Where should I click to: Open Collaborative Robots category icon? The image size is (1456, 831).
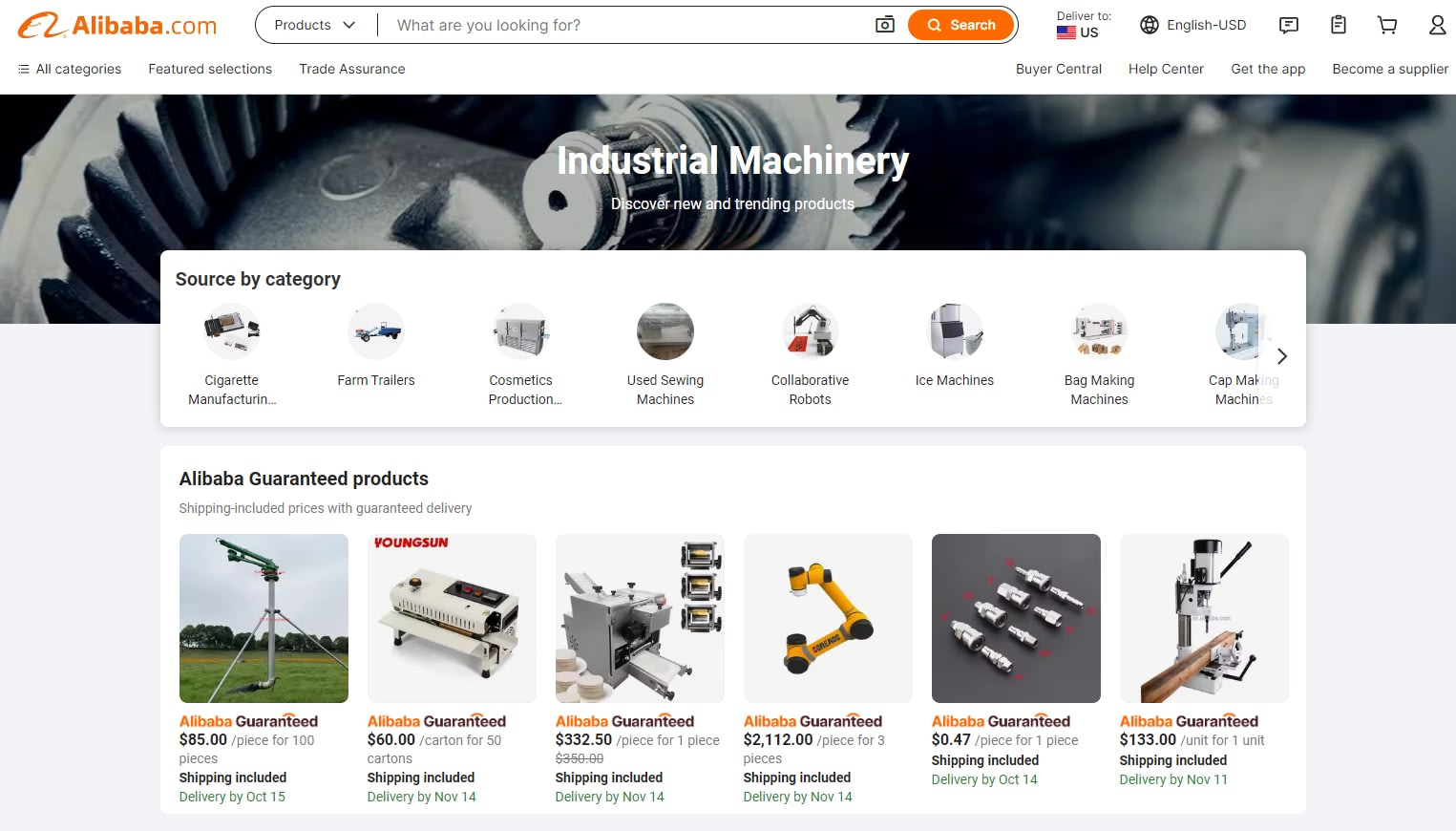811,331
